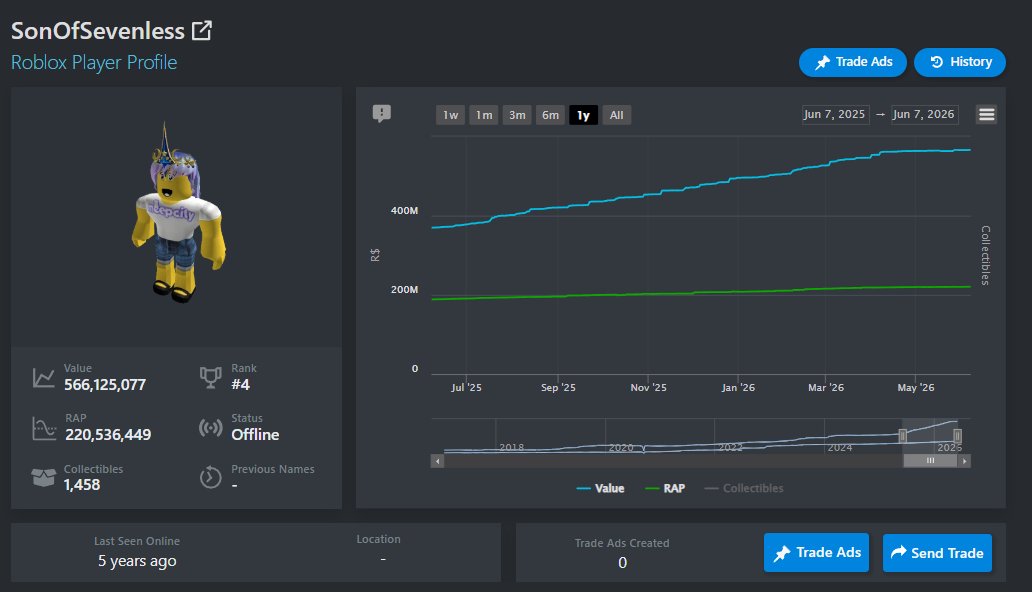Click the navigator left range handle

(x=902, y=435)
